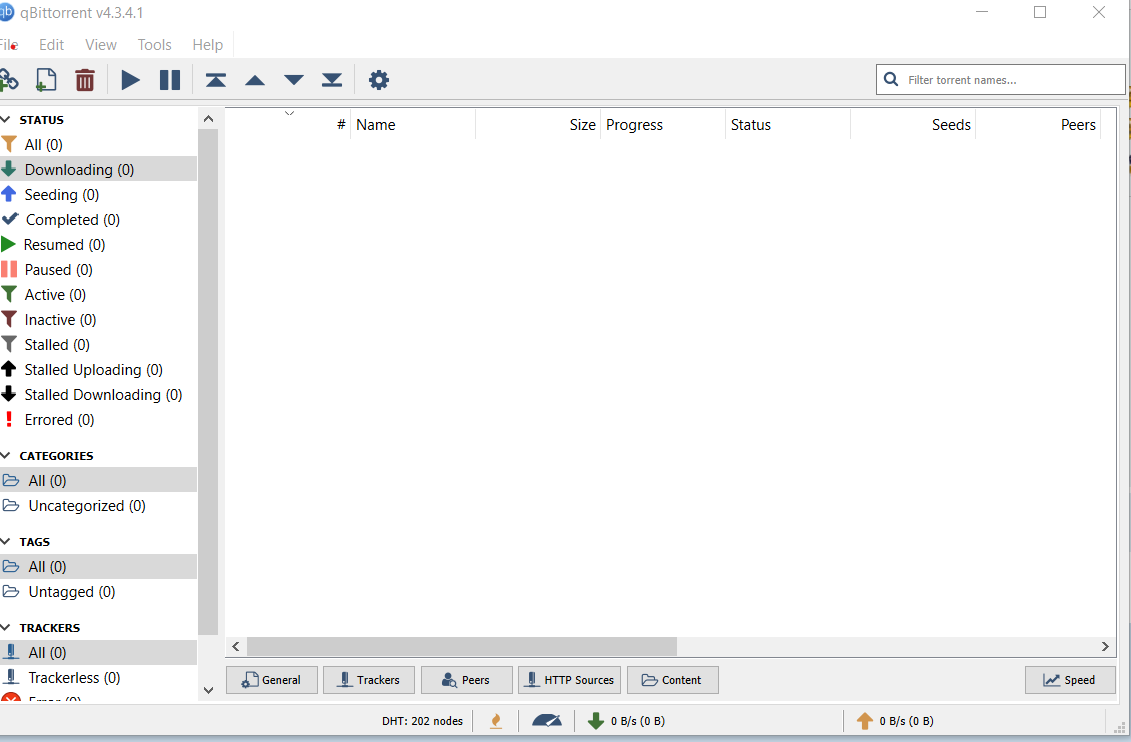Sort torrents by Status column
Image resolution: width=1131 pixels, height=742 pixels.
pos(788,125)
